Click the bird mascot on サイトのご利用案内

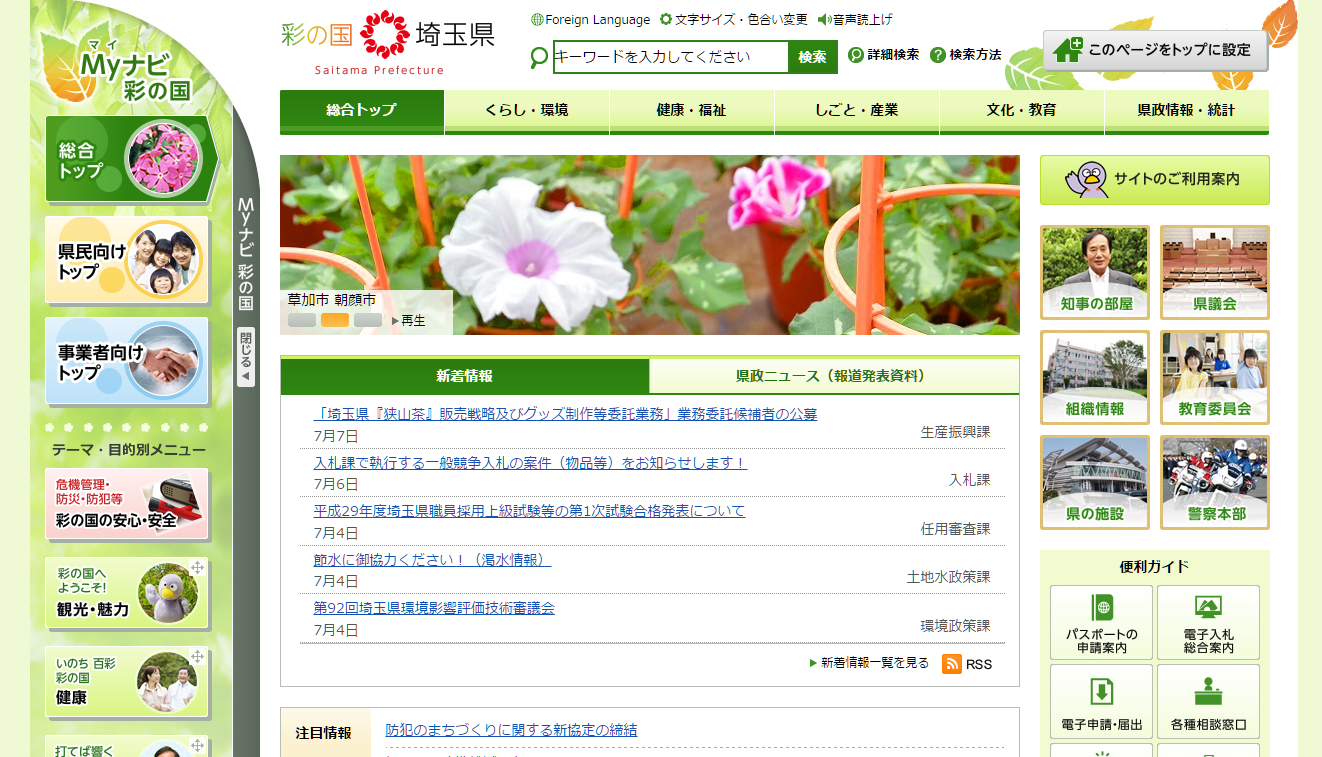pyautogui.click(x=1087, y=180)
